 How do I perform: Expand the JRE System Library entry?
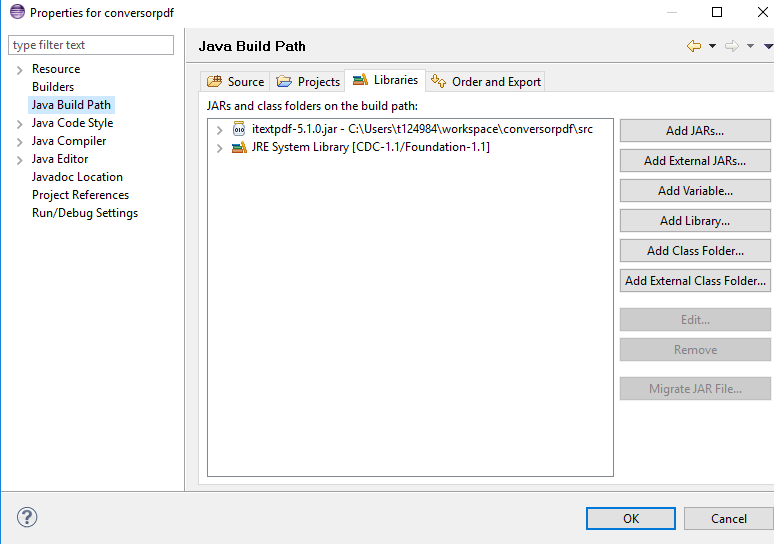pyautogui.click(x=220, y=148)
